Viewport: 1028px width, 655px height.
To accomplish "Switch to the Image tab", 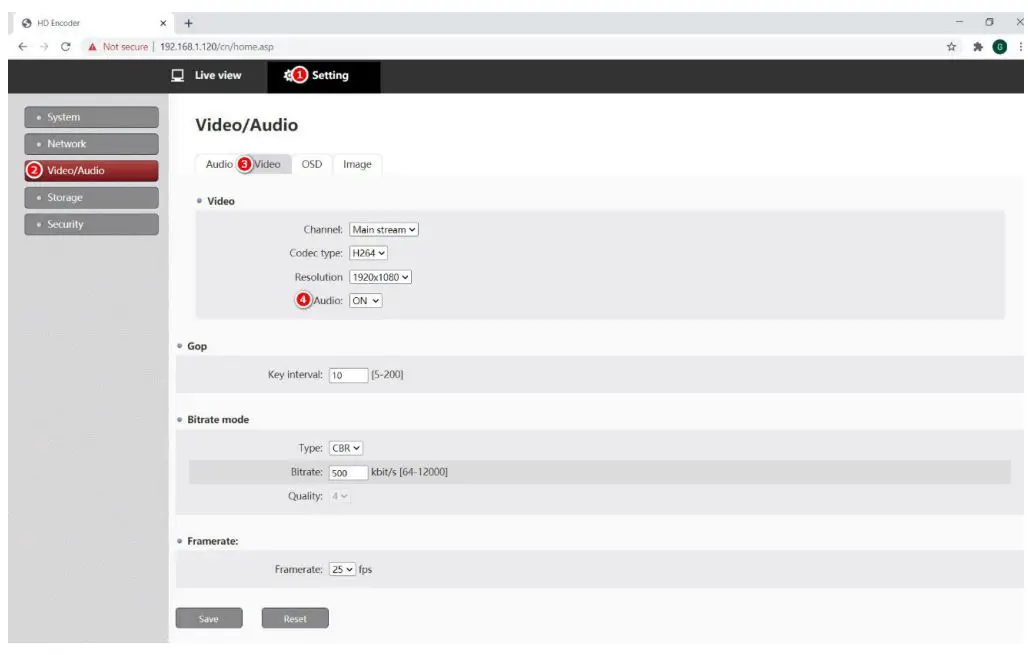I will 357,164.
